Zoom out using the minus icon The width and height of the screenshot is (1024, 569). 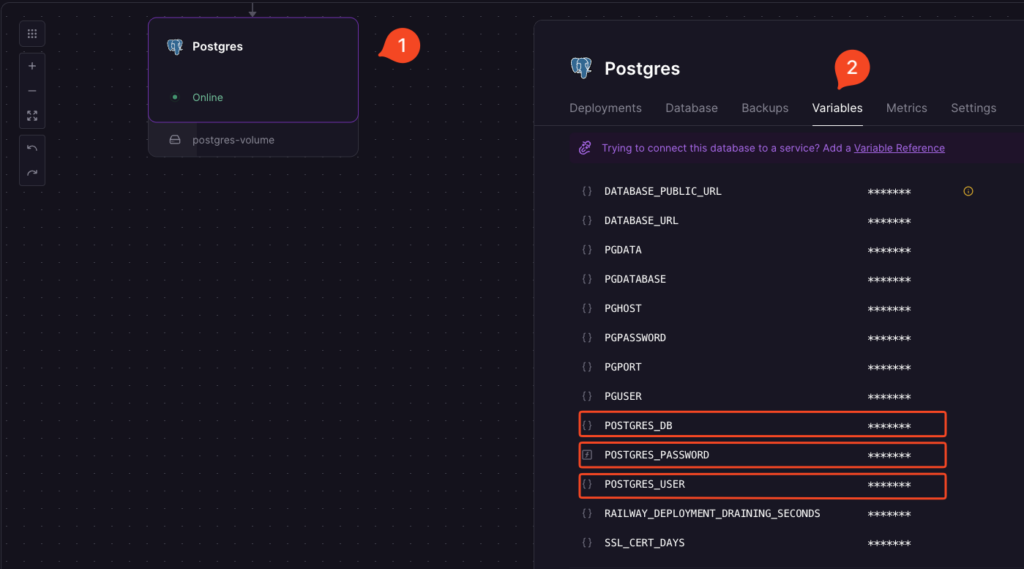[x=32, y=91]
